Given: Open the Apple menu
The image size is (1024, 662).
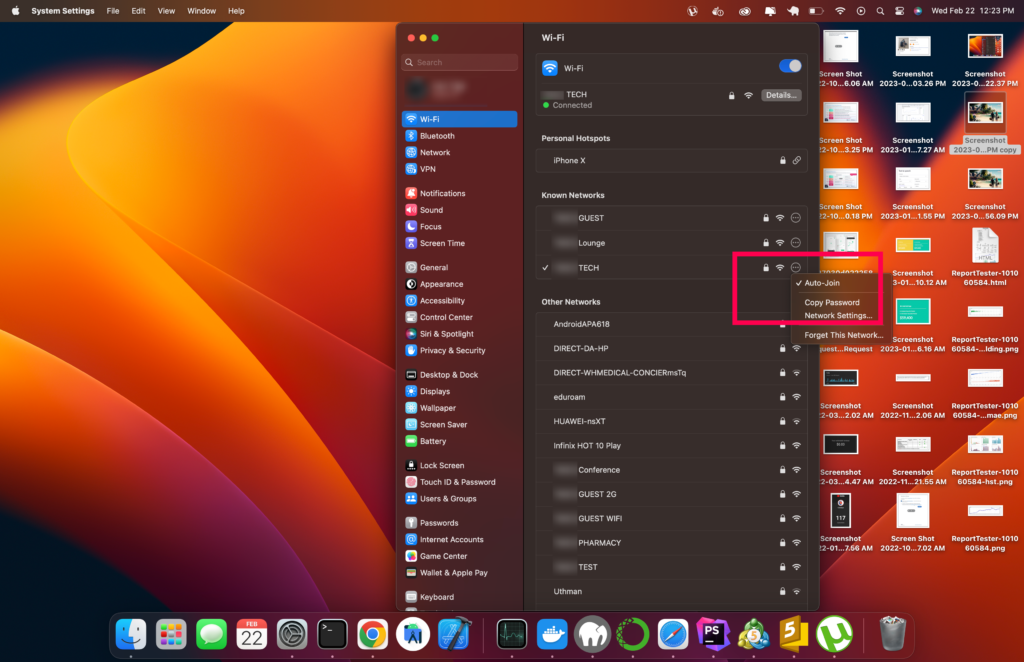Looking at the screenshot, I should click(x=16, y=10).
